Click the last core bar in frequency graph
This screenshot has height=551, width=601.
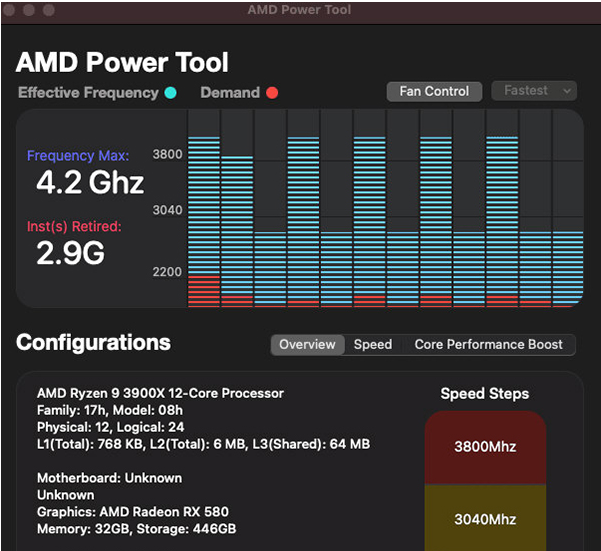tap(567, 208)
